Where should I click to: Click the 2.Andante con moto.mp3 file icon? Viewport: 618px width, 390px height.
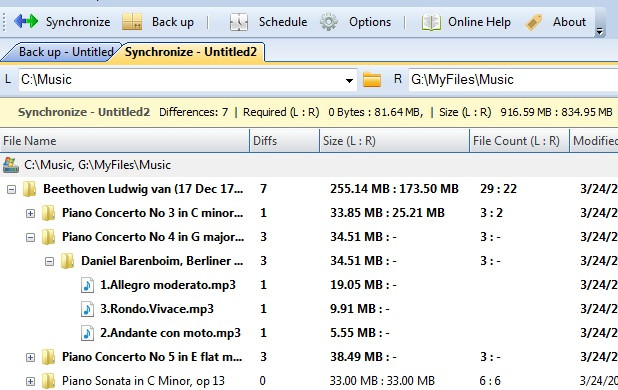coord(87,333)
